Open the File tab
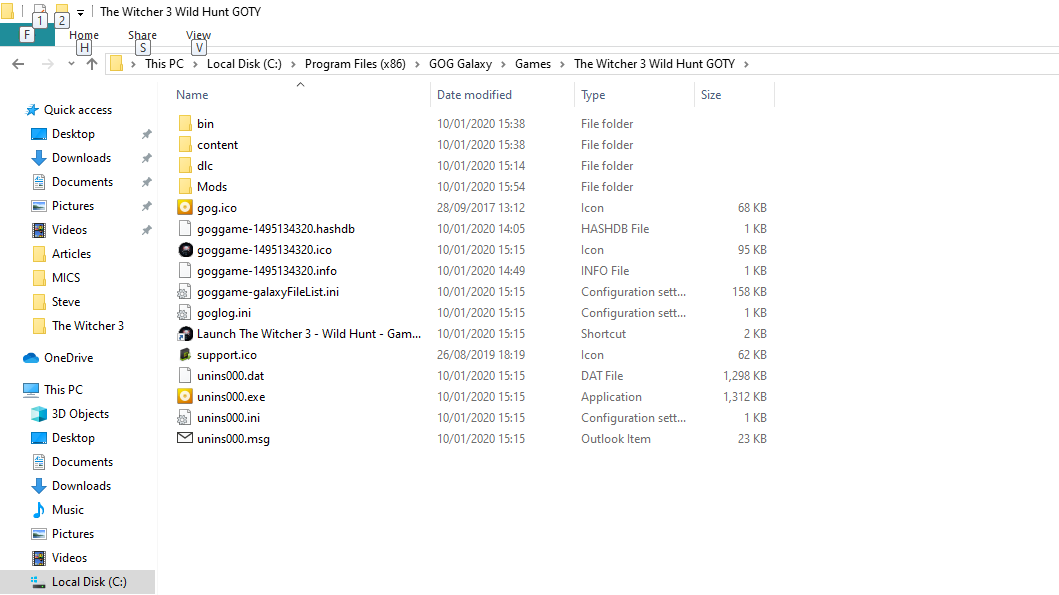 coord(27,35)
